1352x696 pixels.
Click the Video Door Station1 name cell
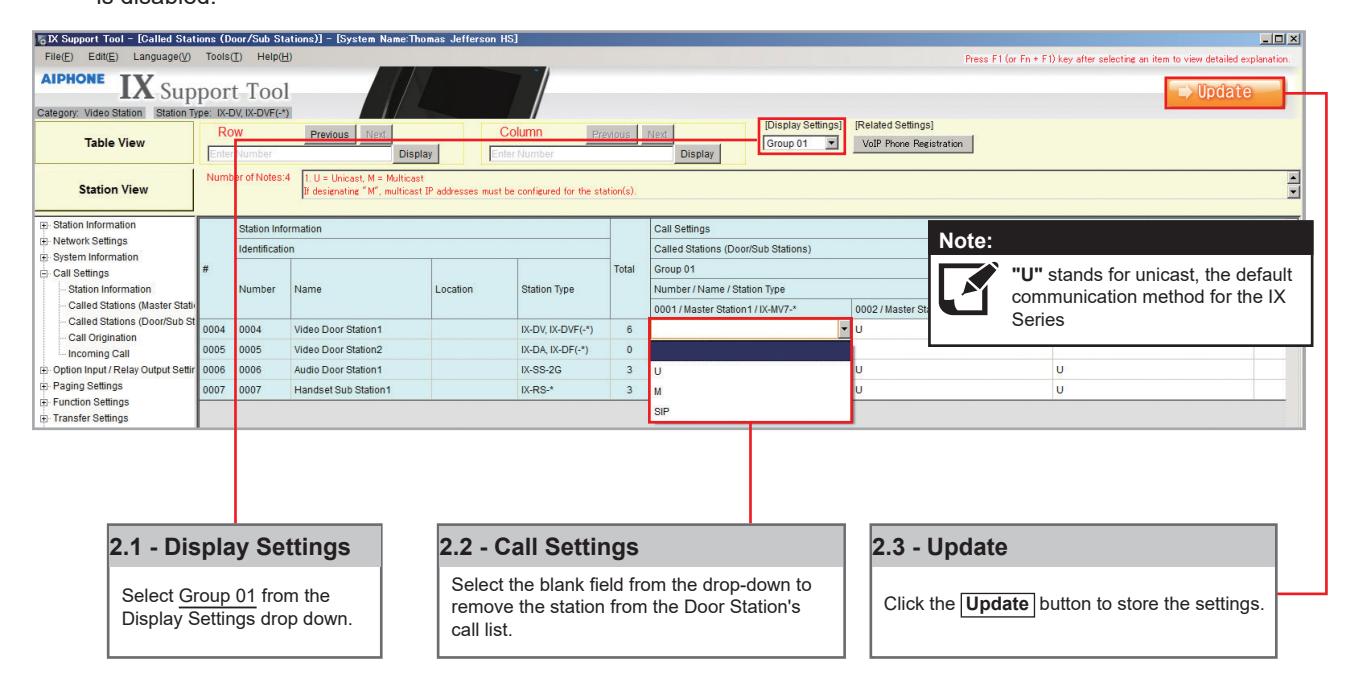[360, 329]
